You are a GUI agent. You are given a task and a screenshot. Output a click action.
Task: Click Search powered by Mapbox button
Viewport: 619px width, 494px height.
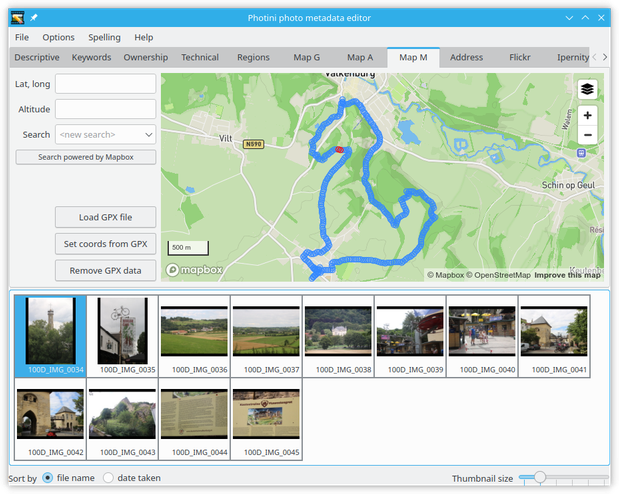pyautogui.click(x=86, y=157)
